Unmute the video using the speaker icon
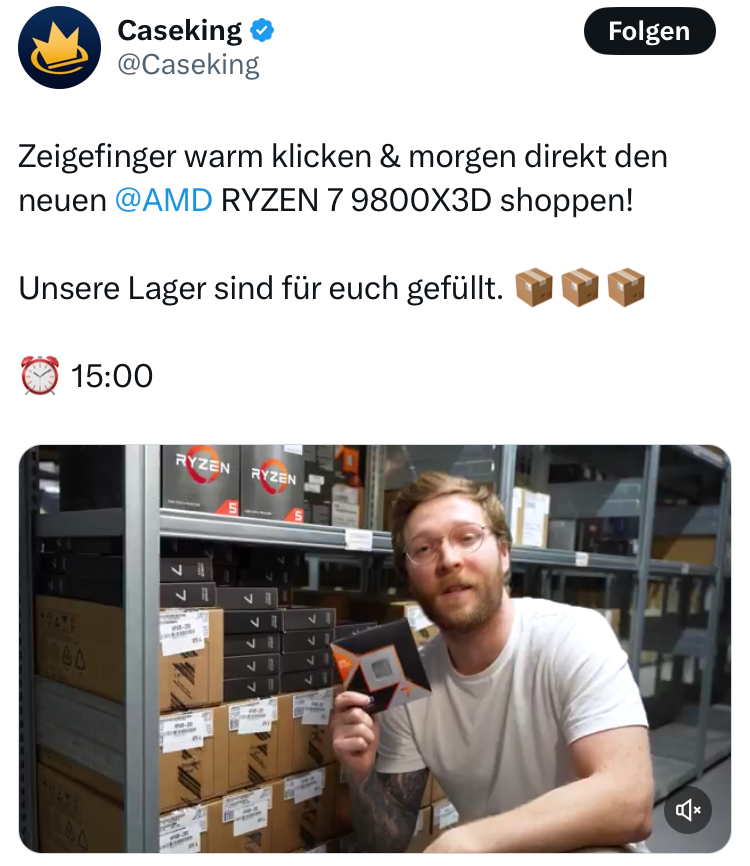This screenshot has height=866, width=750. pyautogui.click(x=688, y=810)
